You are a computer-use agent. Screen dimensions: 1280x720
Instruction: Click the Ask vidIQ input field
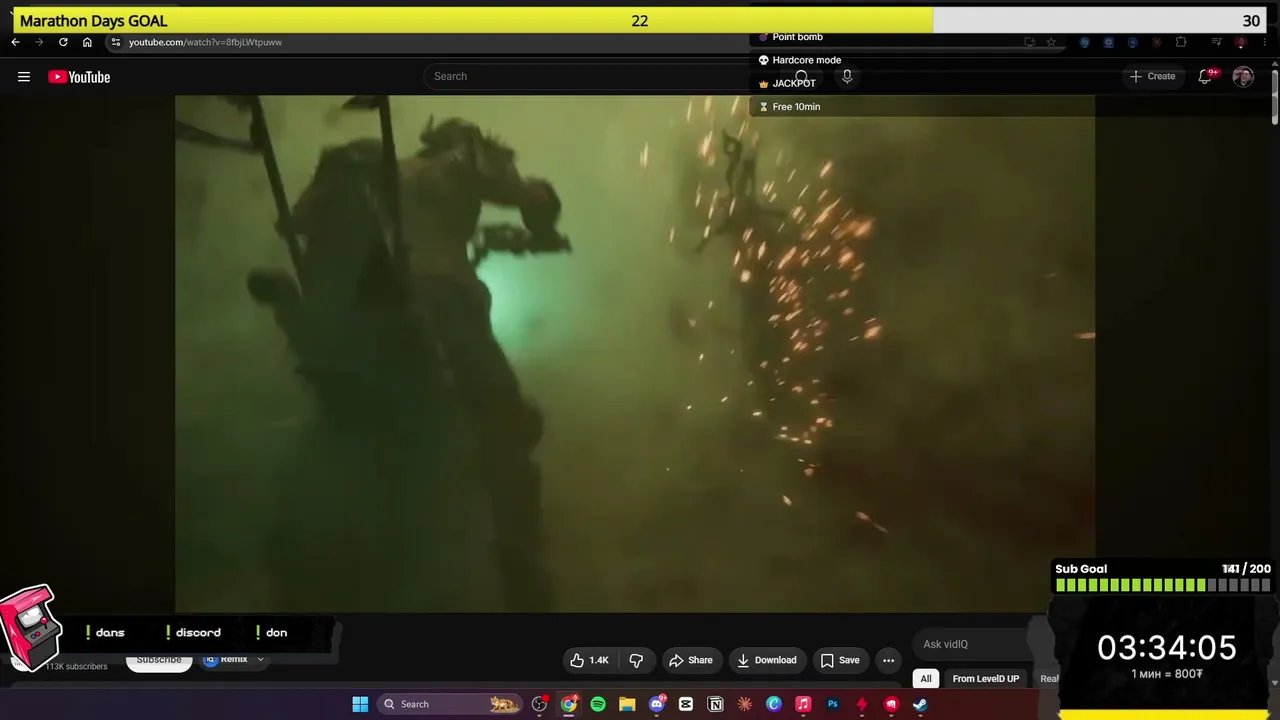coord(980,644)
